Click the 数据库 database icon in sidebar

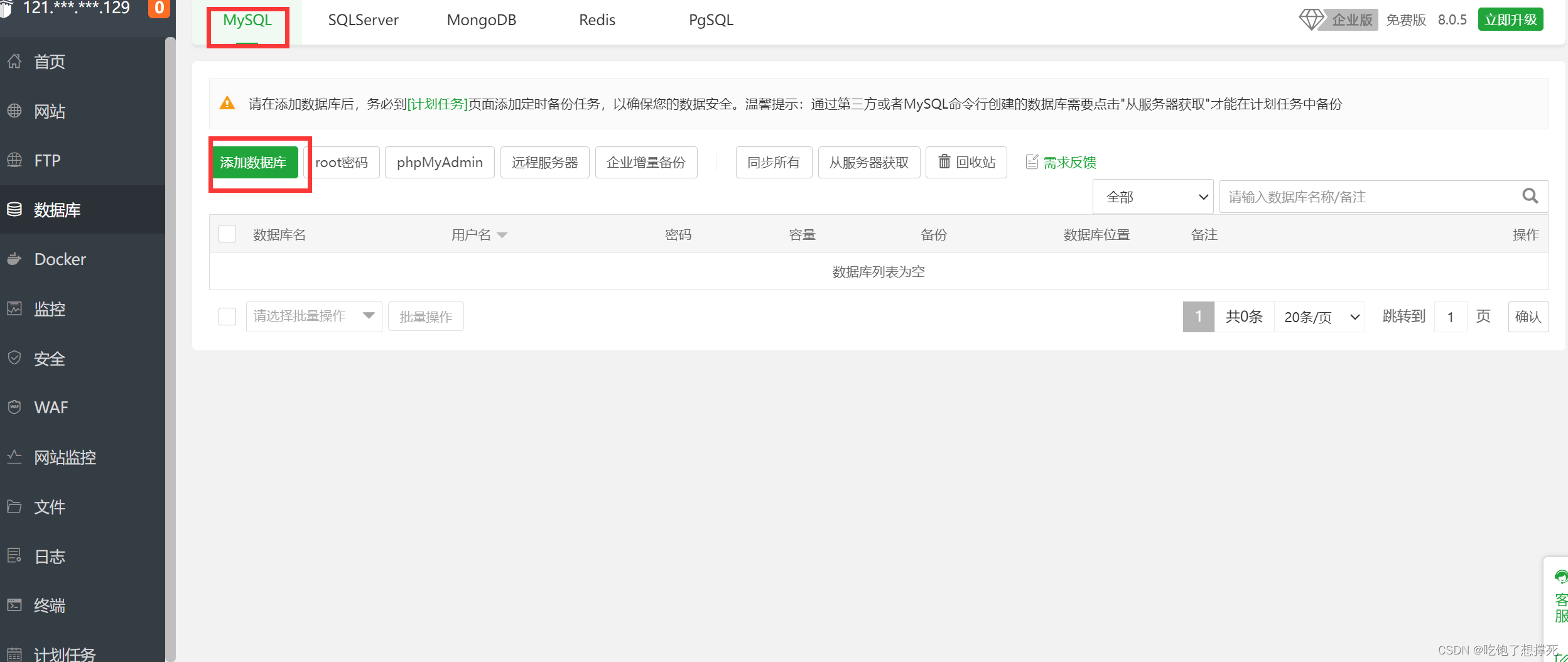coord(14,210)
